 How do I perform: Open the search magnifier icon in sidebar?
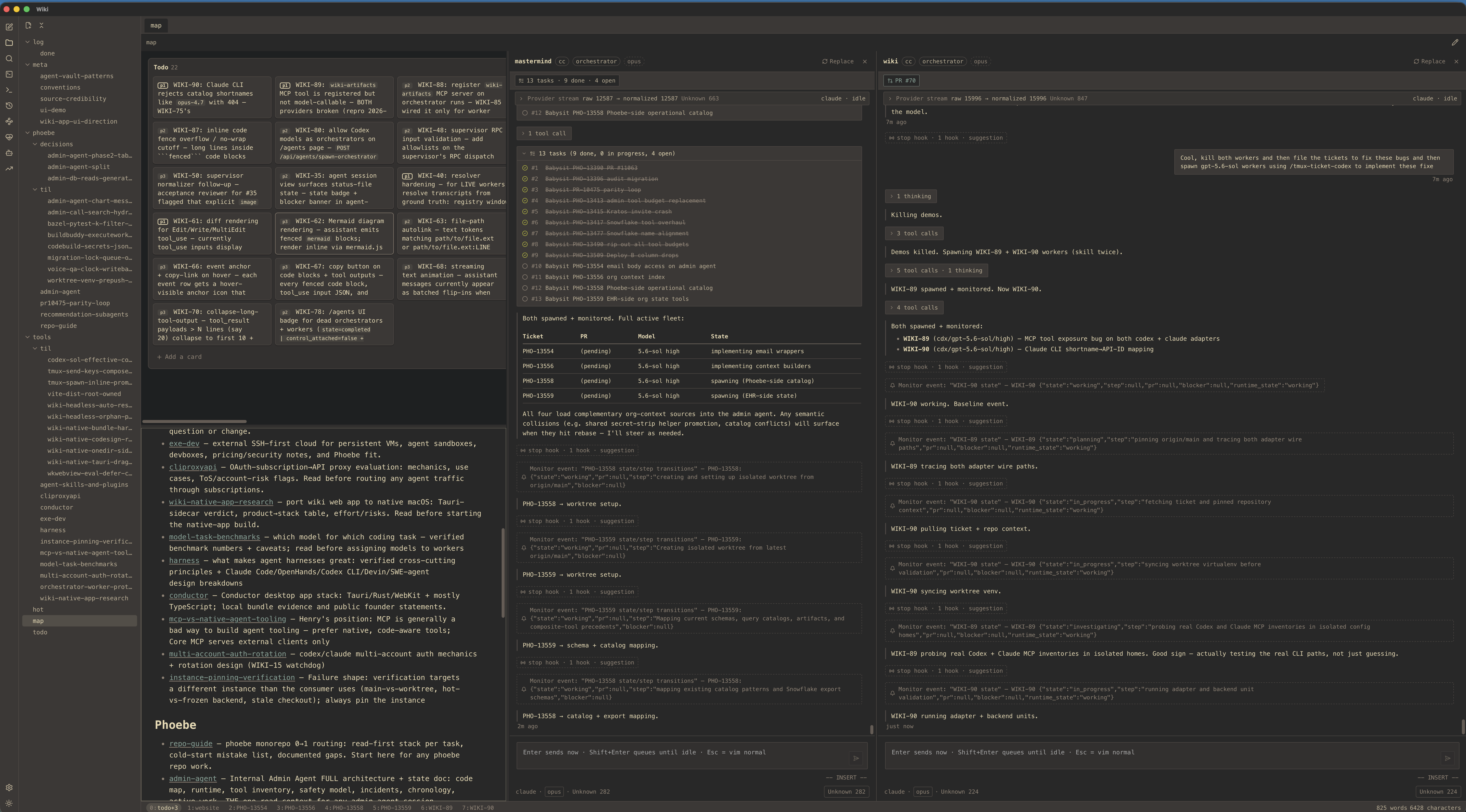pyautogui.click(x=9, y=59)
